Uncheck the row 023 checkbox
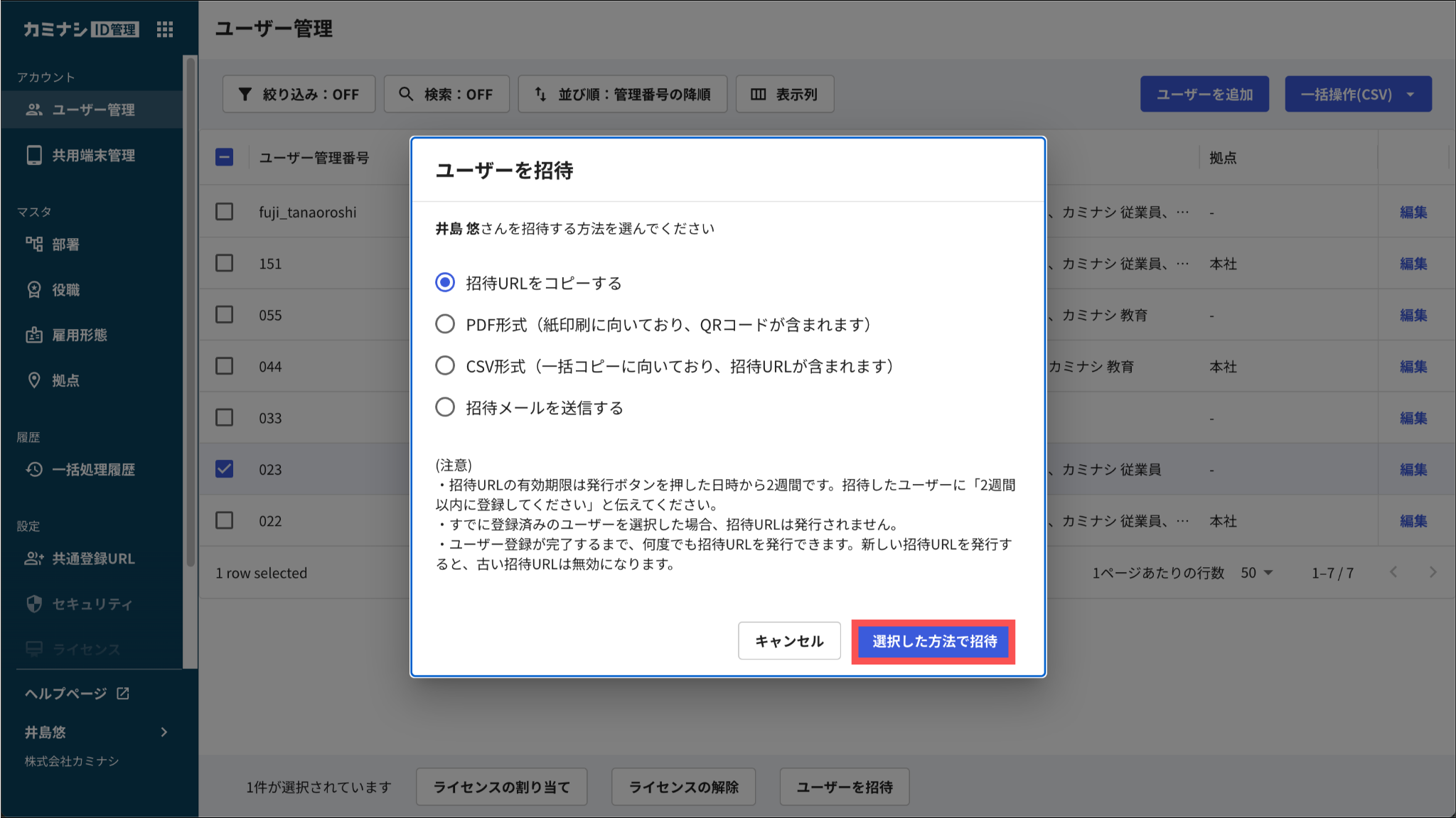1456x818 pixels. pyautogui.click(x=225, y=469)
